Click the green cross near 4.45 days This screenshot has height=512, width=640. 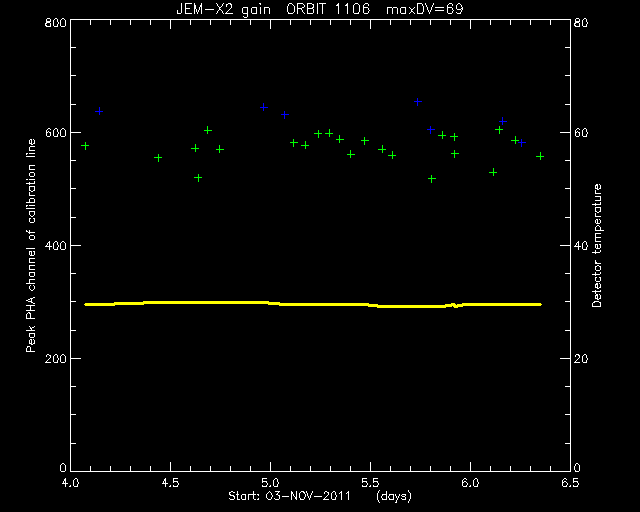point(158,158)
